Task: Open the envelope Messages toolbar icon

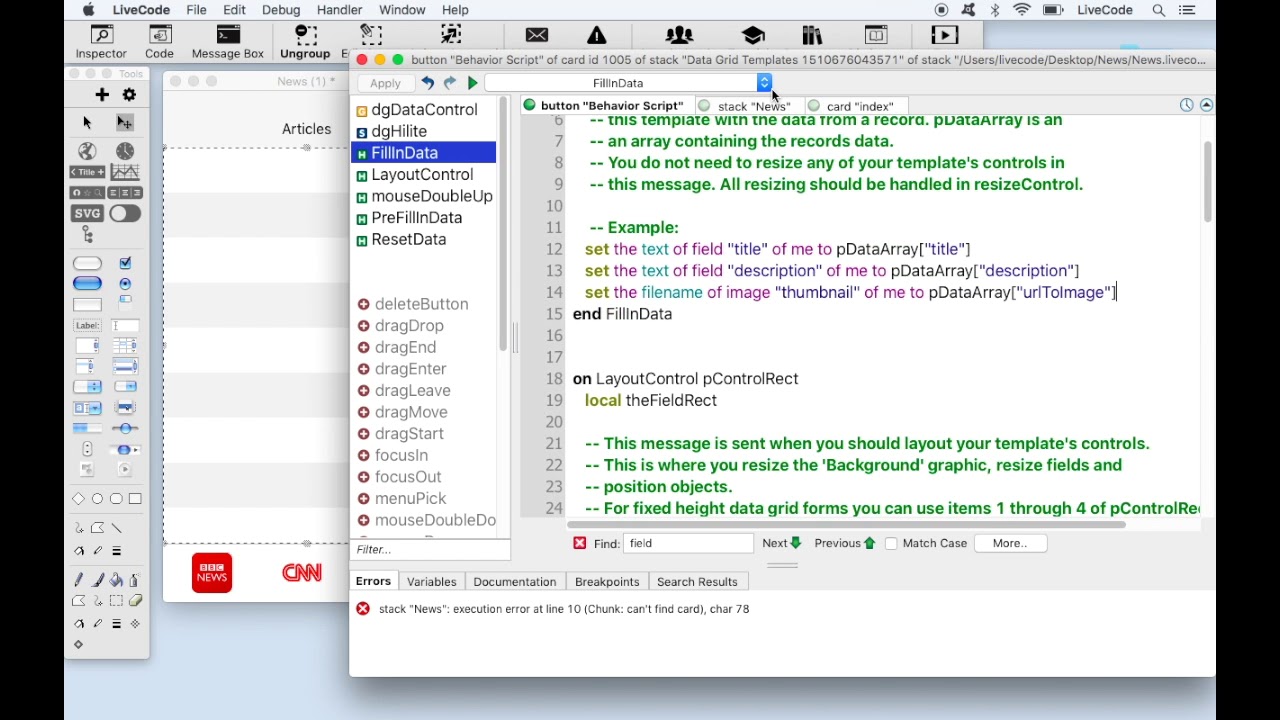Action: (537, 36)
